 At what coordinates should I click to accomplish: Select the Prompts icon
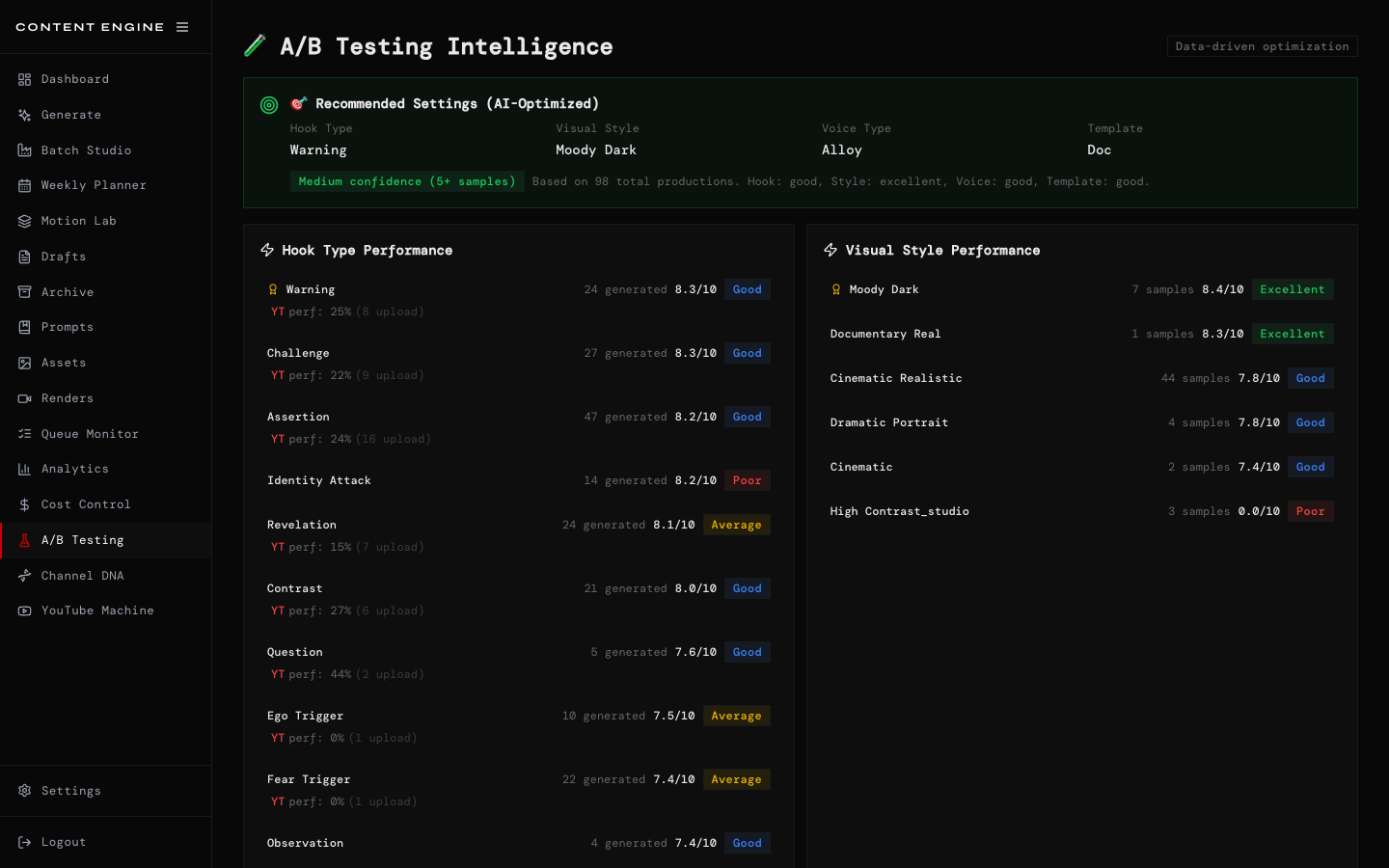(x=24, y=326)
